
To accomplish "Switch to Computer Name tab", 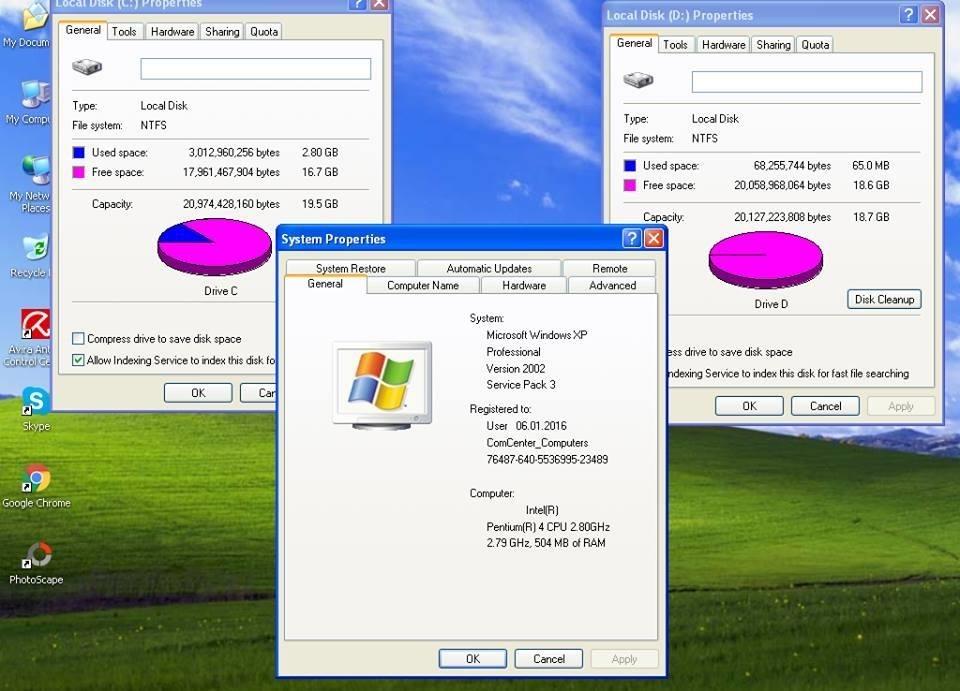I will click(423, 285).
